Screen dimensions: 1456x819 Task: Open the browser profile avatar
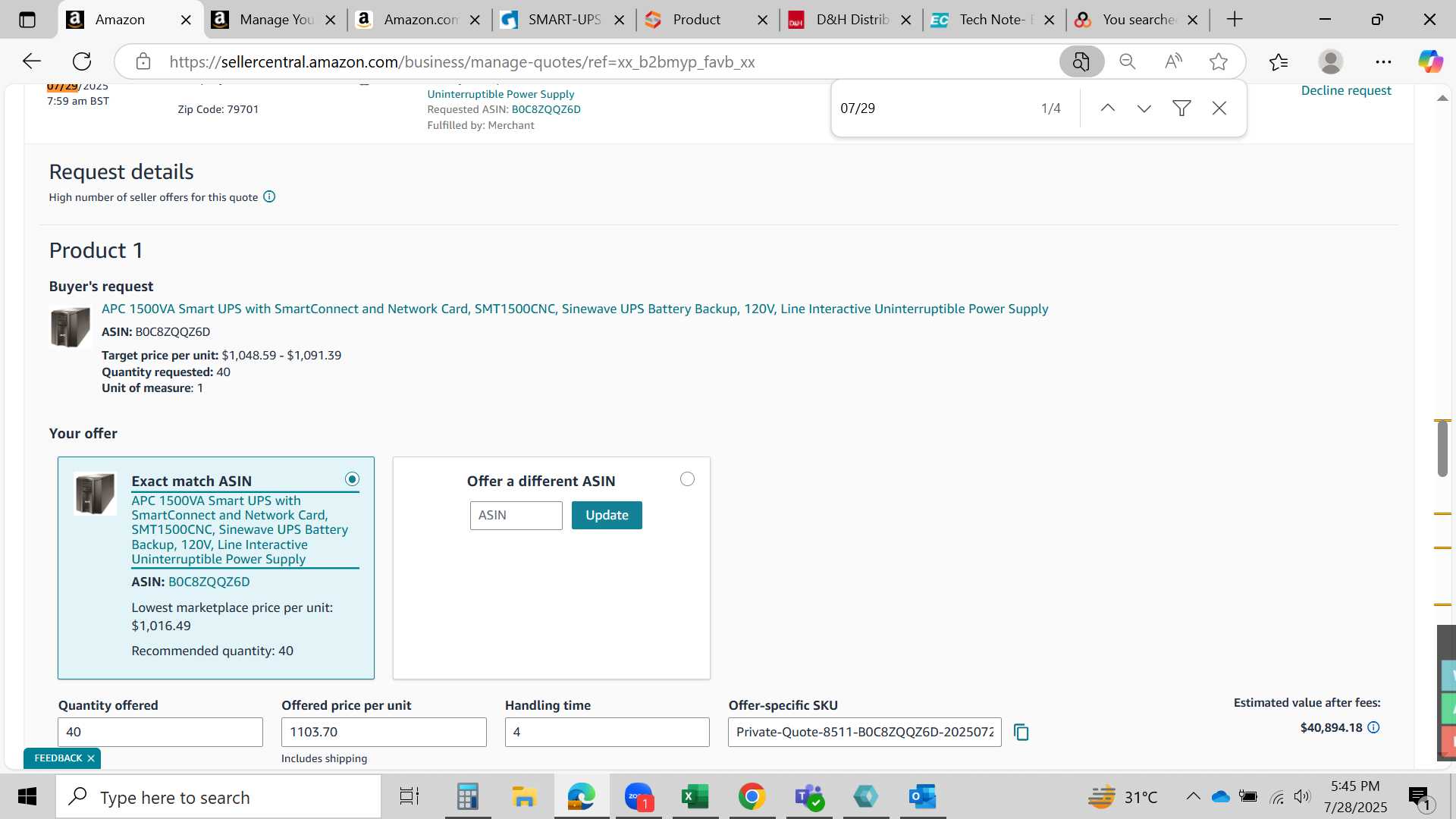point(1331,61)
